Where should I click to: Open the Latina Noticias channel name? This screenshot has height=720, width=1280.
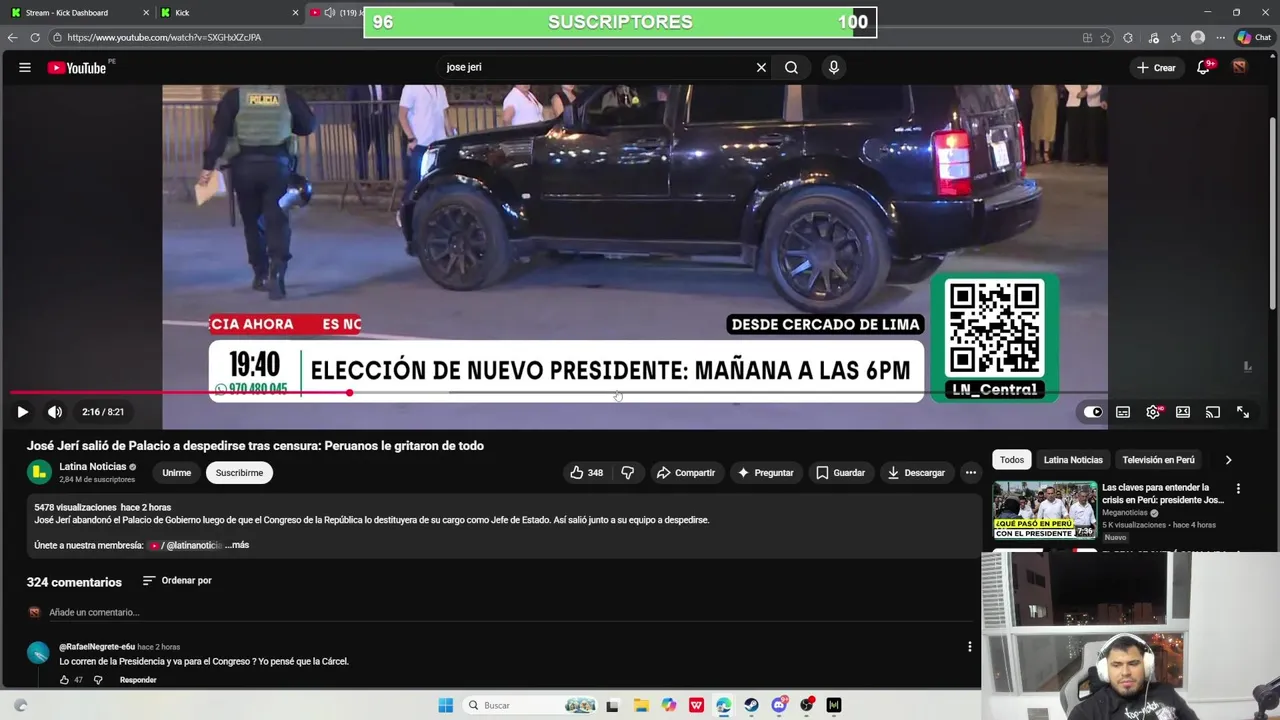[x=93, y=466]
